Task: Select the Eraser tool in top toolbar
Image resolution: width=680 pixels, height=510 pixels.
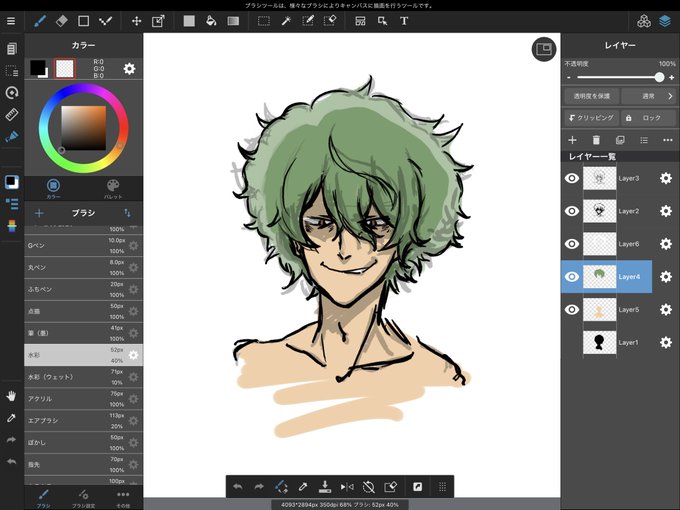Action: tap(62, 21)
